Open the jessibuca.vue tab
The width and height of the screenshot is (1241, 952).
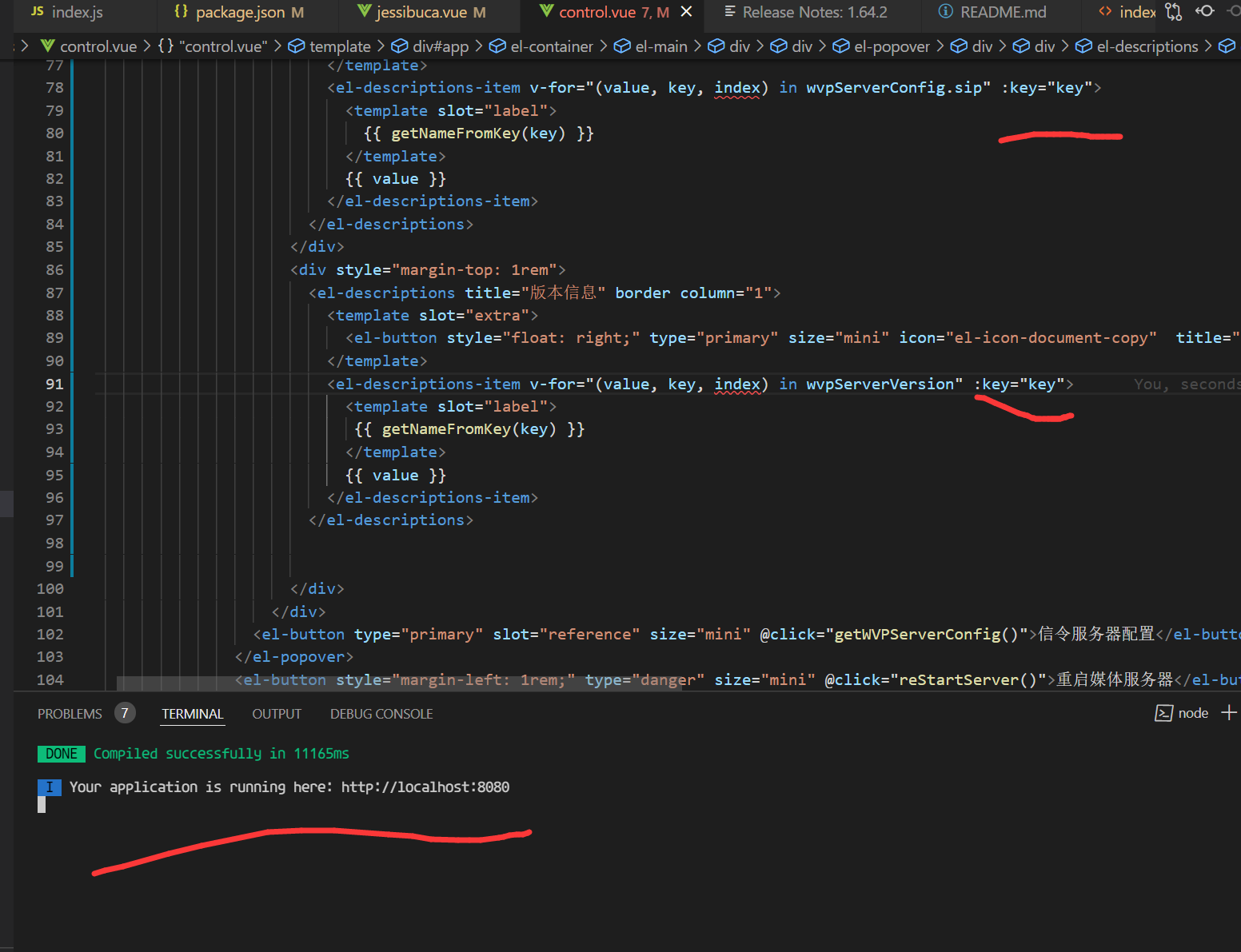point(422,12)
